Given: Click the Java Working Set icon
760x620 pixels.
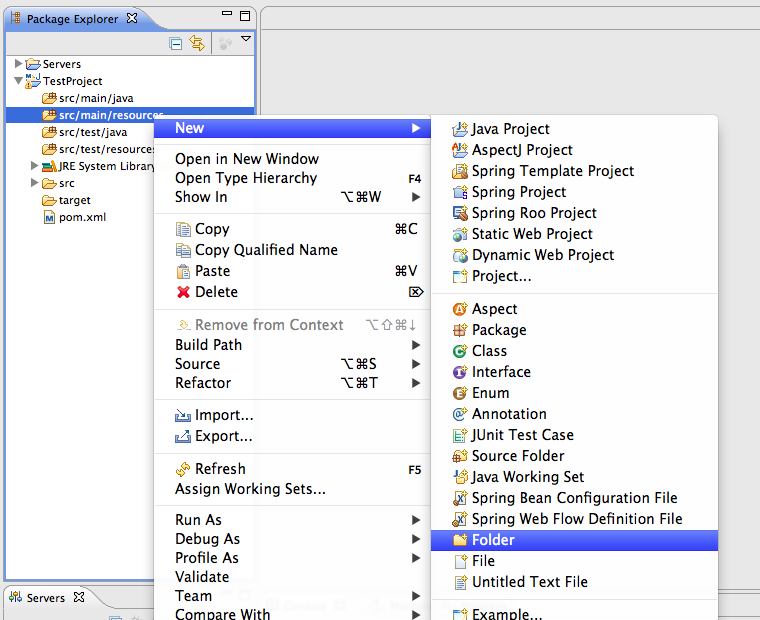Looking at the screenshot, I should tap(460, 477).
